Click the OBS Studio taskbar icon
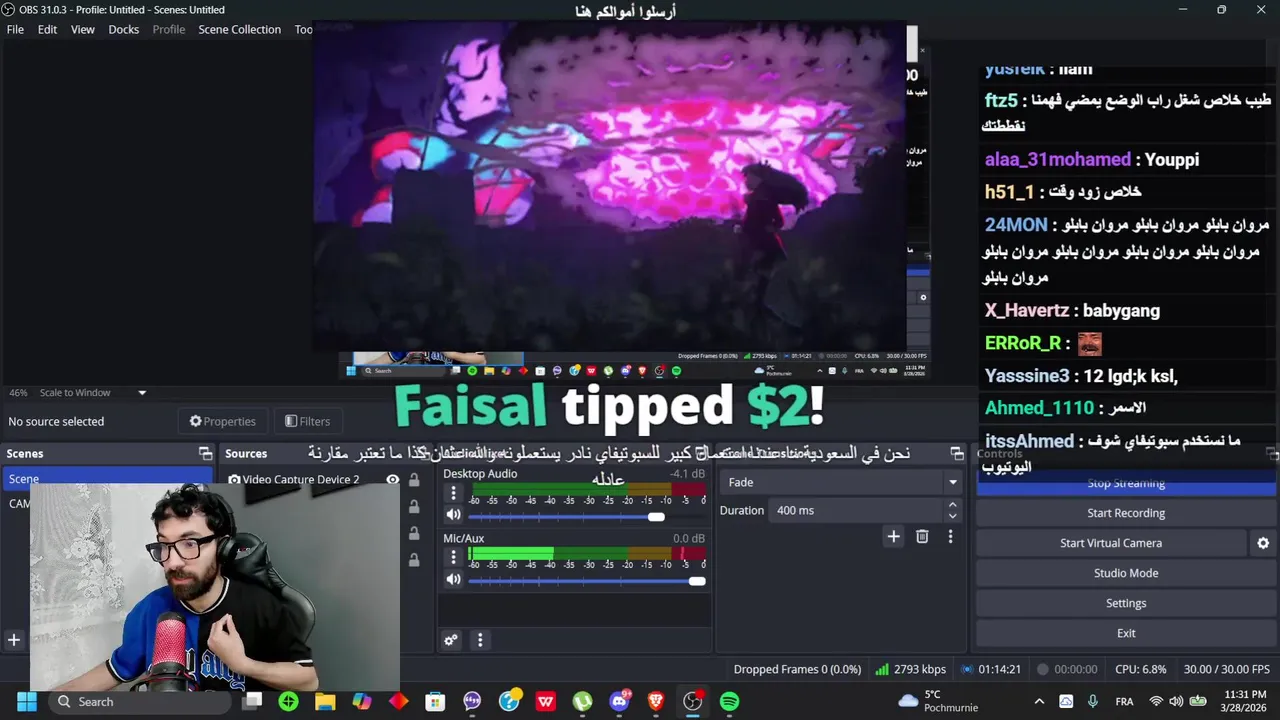Viewport: 1280px width, 720px height. (692, 702)
